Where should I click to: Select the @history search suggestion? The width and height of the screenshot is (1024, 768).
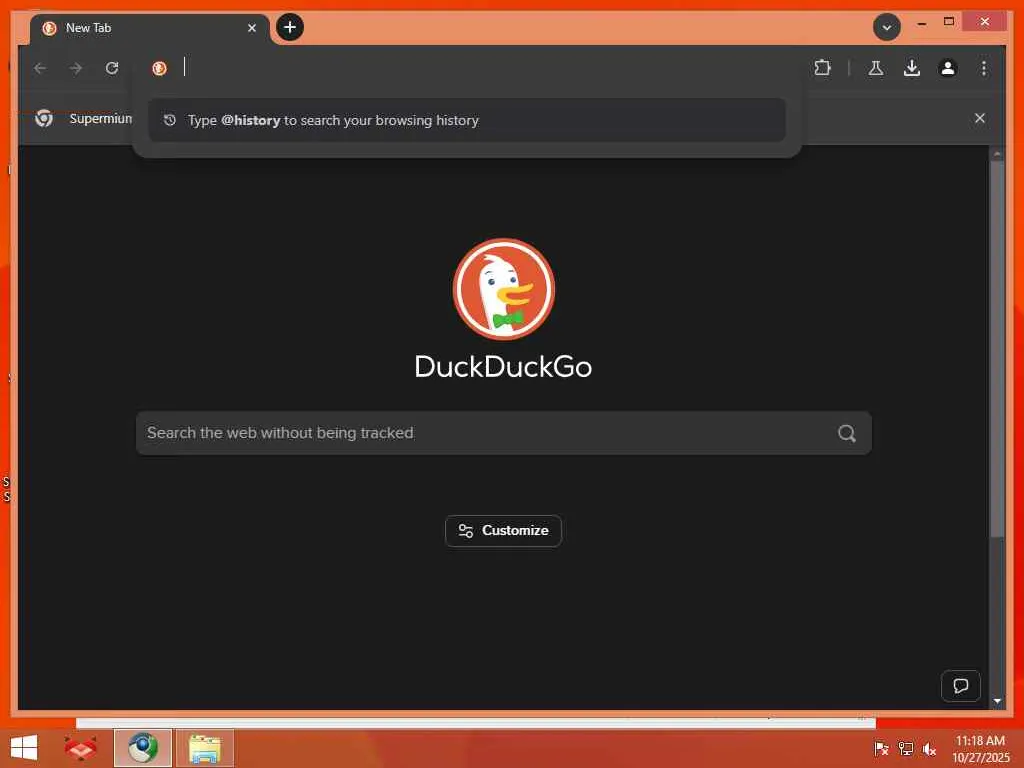(x=466, y=120)
